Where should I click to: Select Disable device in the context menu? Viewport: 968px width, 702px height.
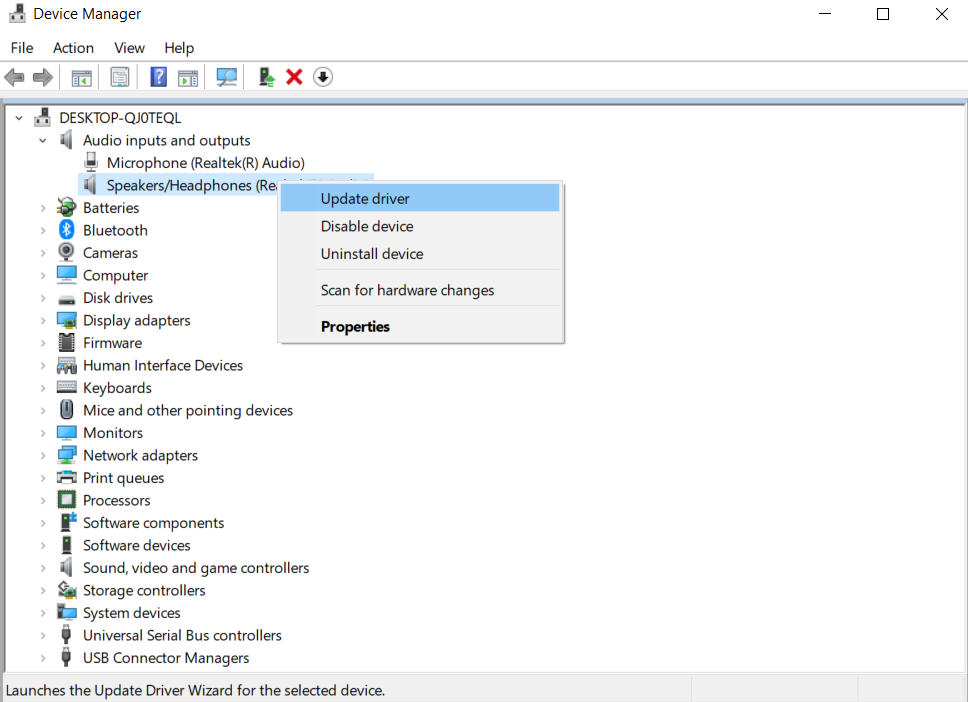[x=366, y=226]
